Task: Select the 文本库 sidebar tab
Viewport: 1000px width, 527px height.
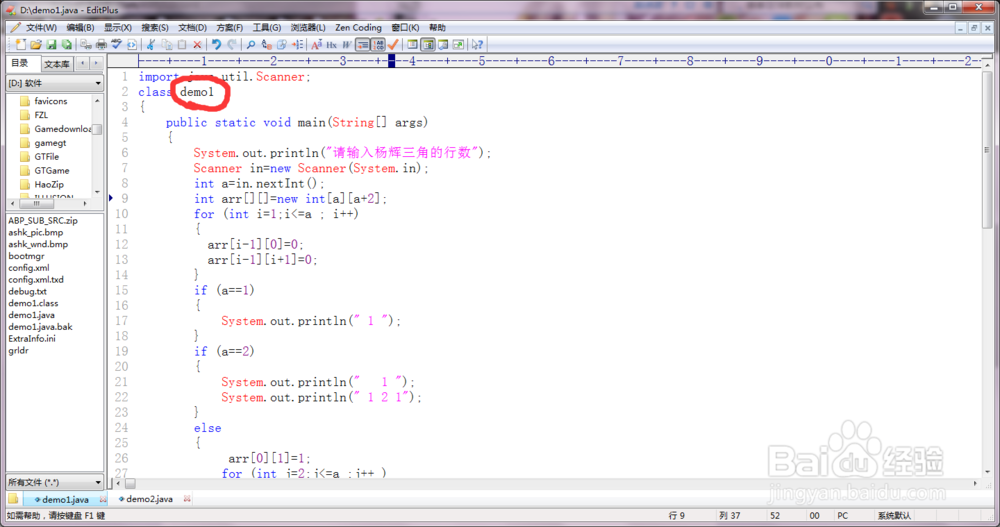Action: 57,64
